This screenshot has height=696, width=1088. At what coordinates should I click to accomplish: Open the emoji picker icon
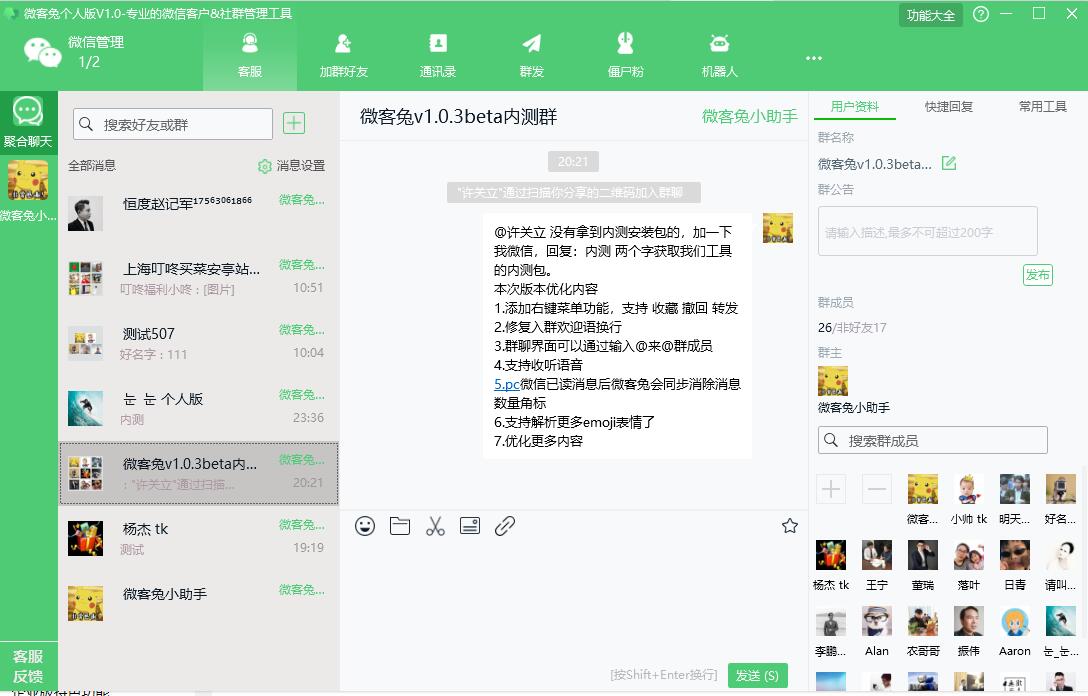365,526
